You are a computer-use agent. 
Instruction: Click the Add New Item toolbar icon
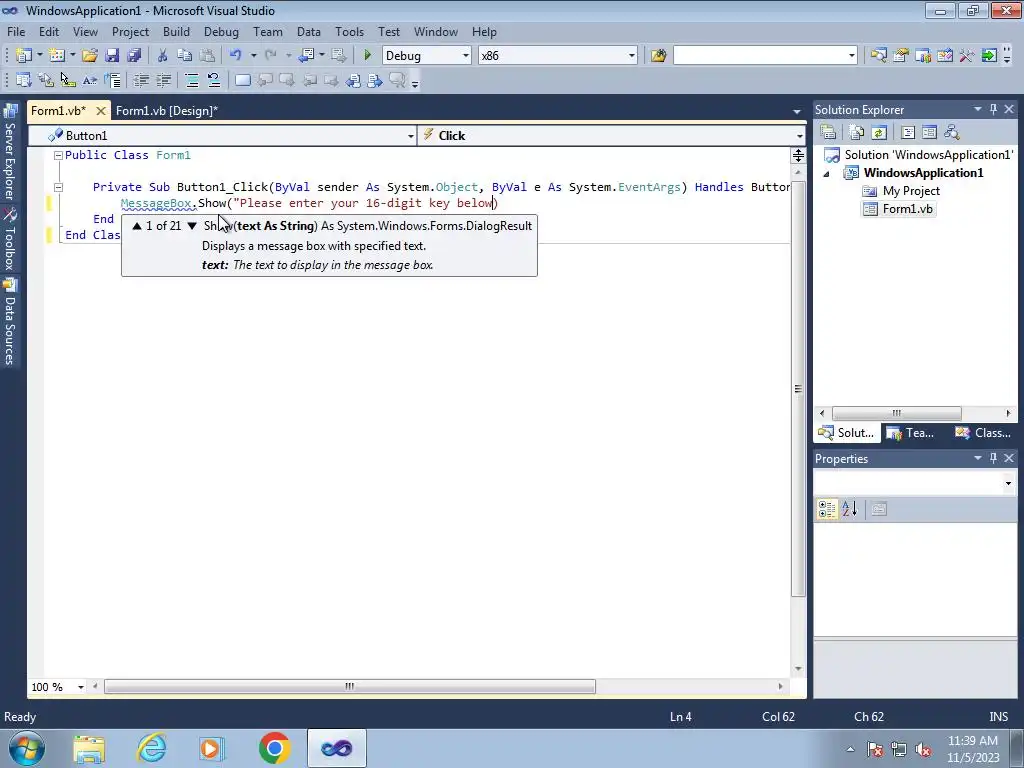pos(57,56)
